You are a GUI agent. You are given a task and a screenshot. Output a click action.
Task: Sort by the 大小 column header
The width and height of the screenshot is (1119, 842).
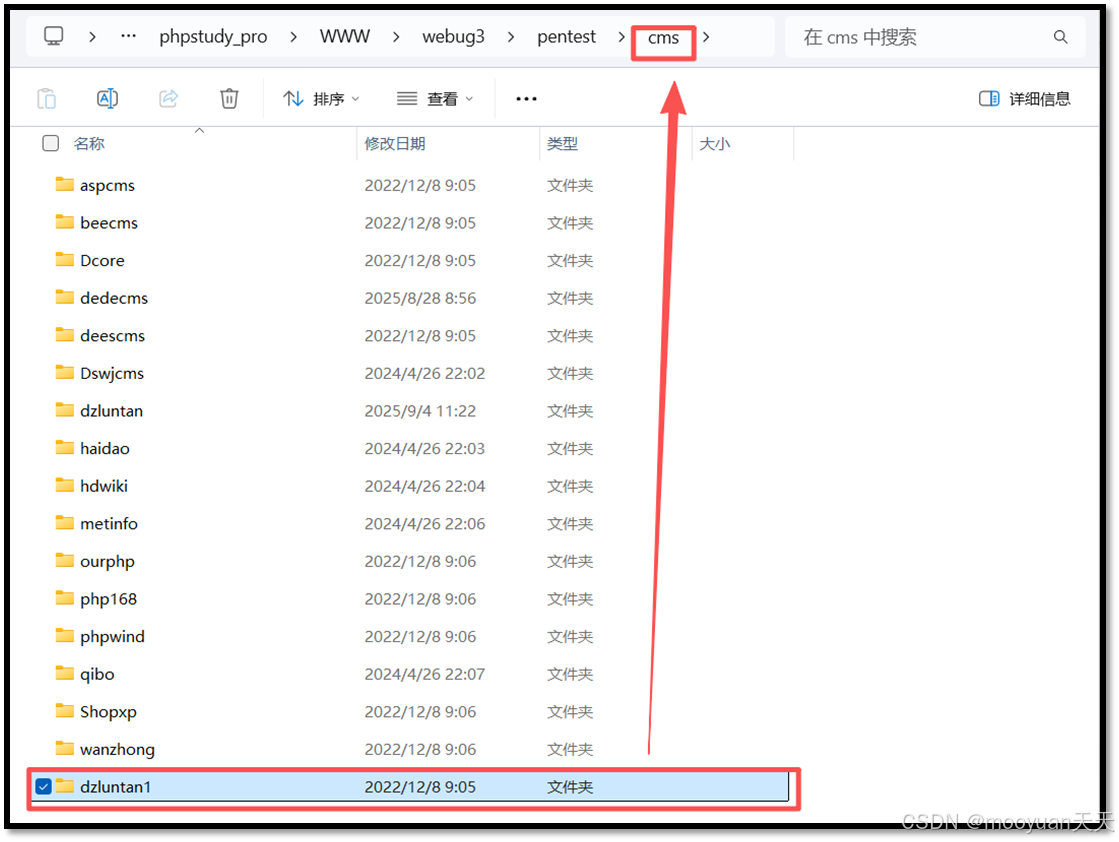pos(714,143)
